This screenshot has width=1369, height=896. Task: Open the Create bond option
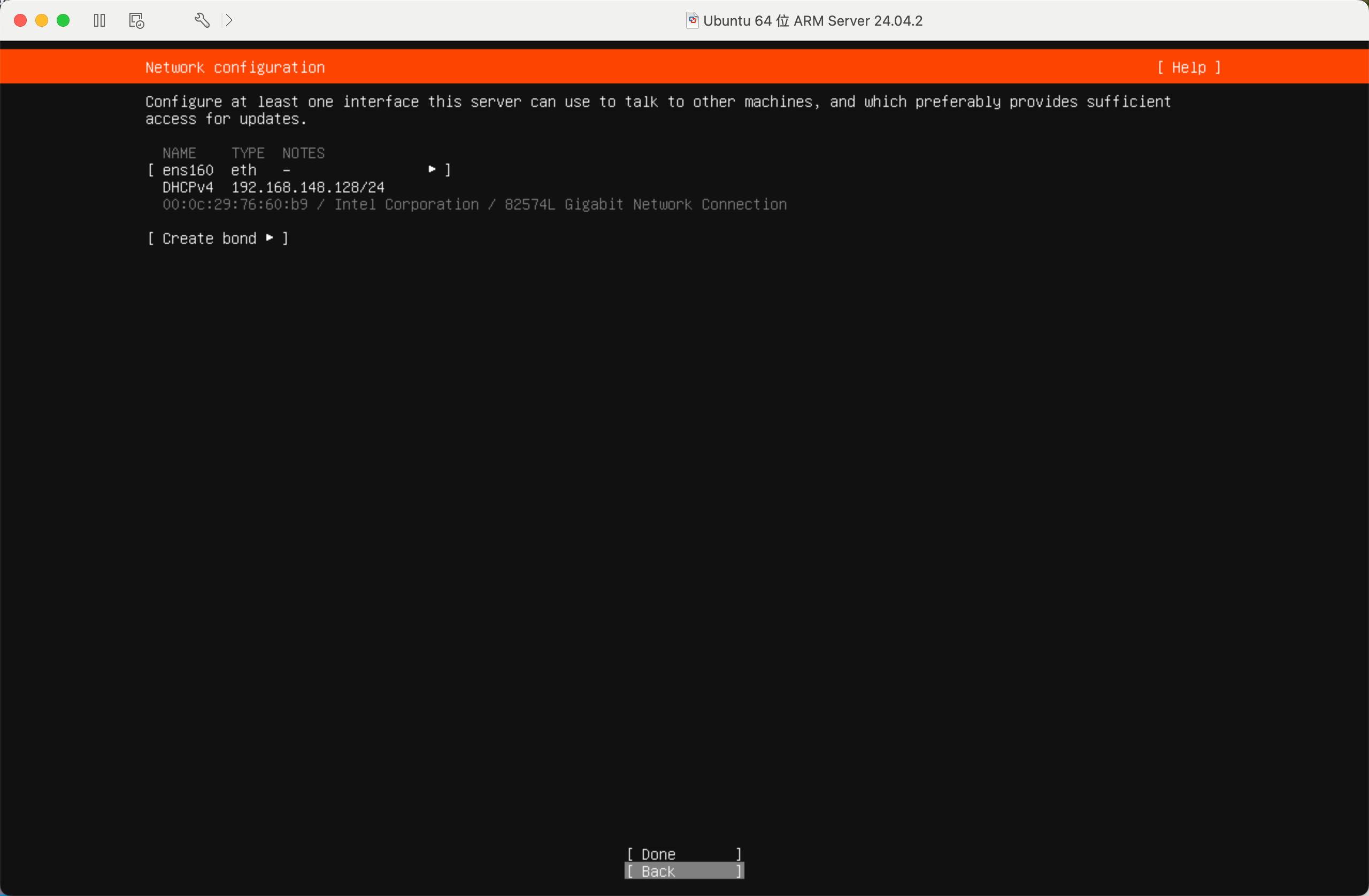tap(218, 238)
